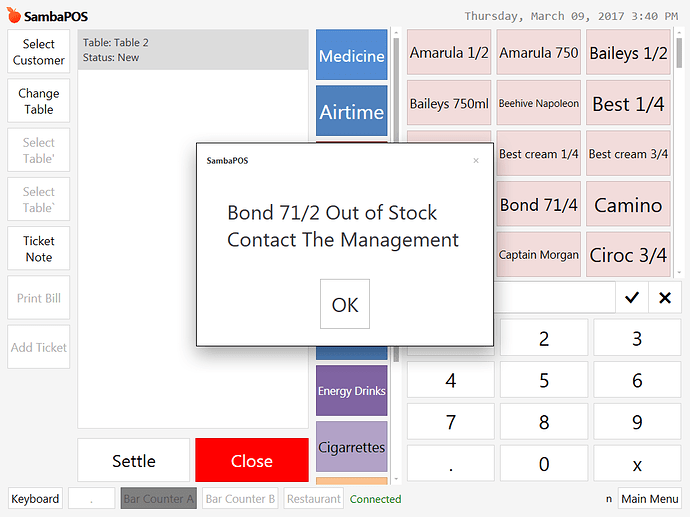Click Select Customer

click(39, 52)
